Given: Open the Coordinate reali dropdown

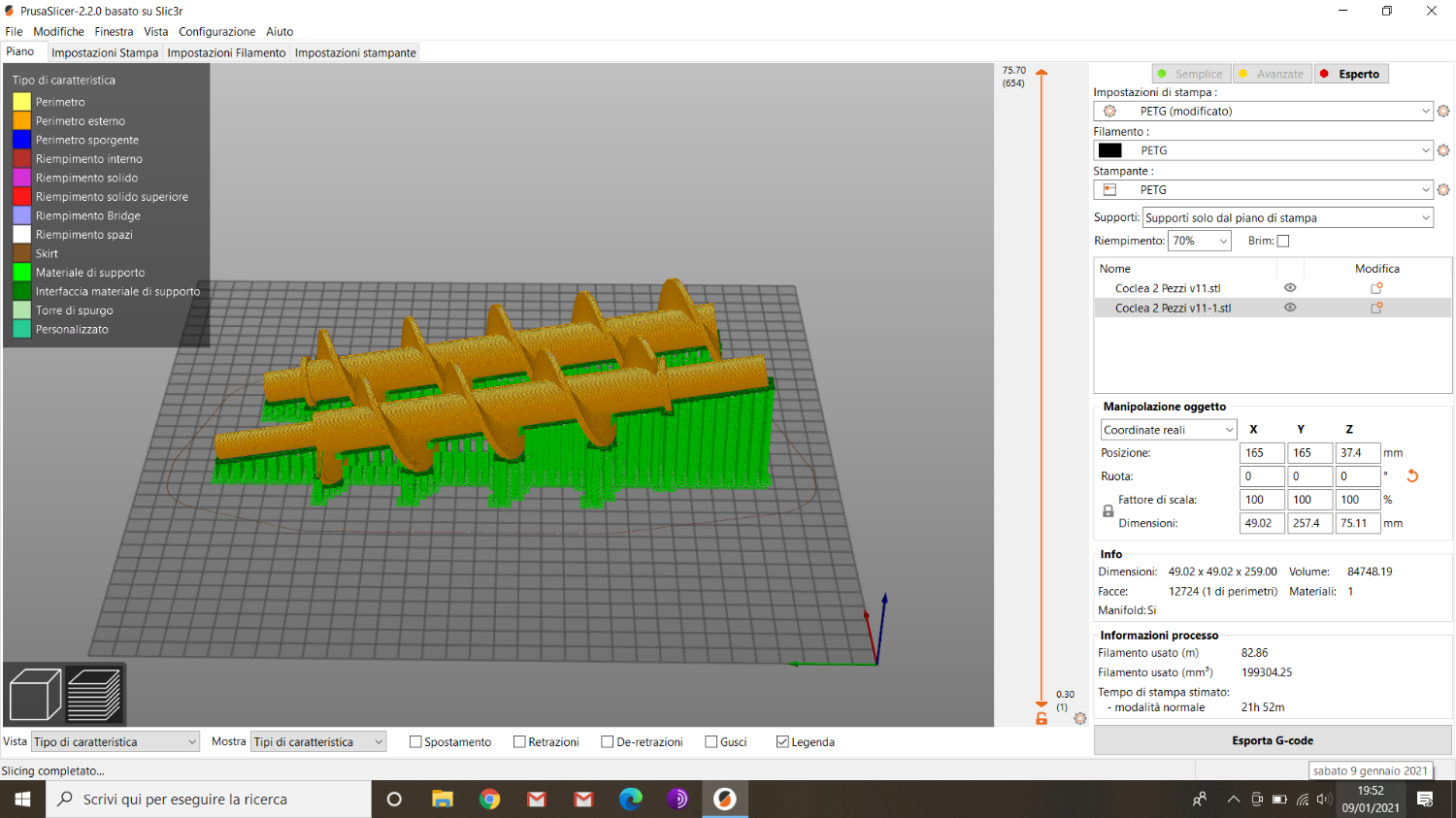Looking at the screenshot, I should [x=1168, y=430].
